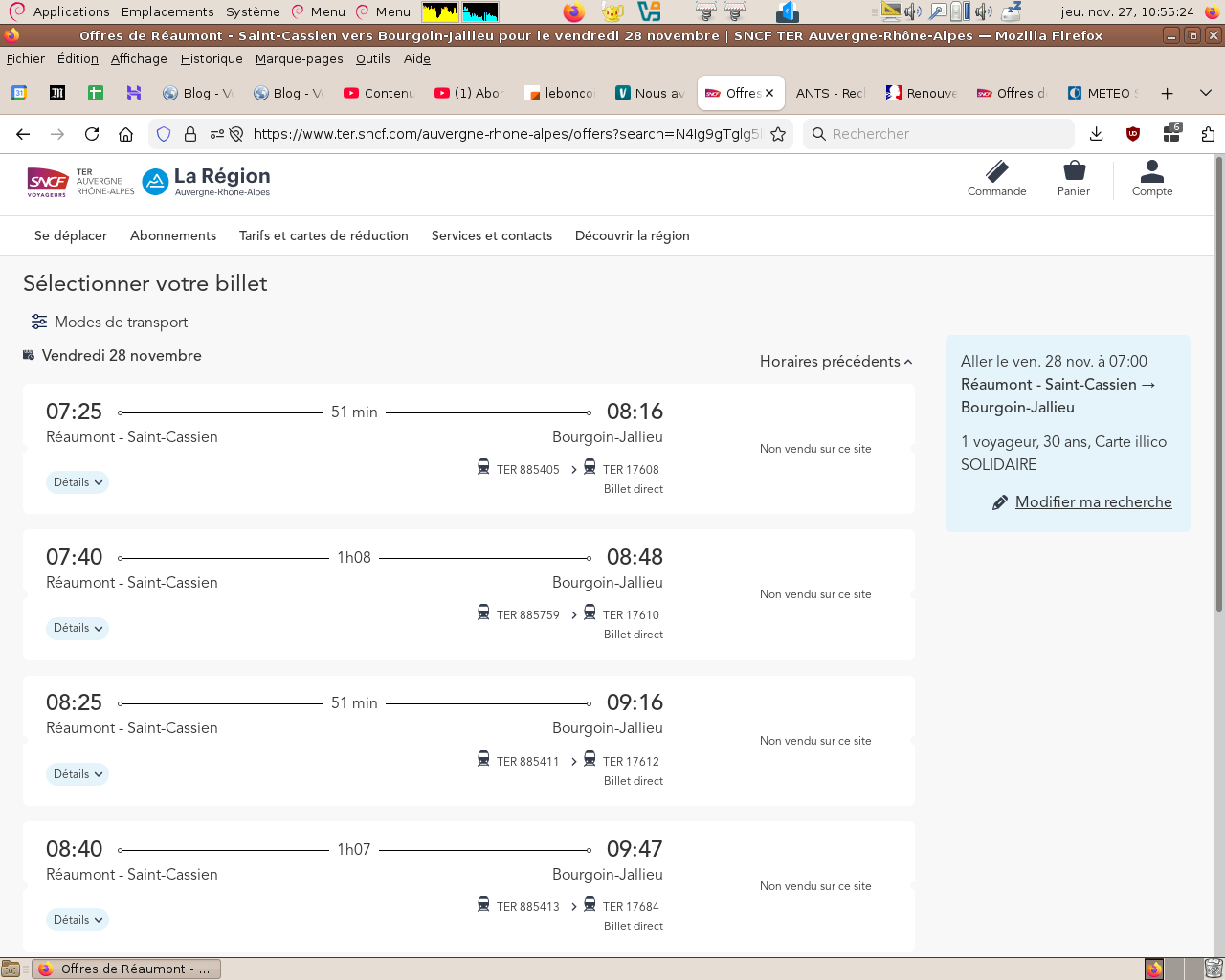Viewport: 1225px width, 980px height.
Task: Click the uBlock Origin shield icon
Action: 1133,134
